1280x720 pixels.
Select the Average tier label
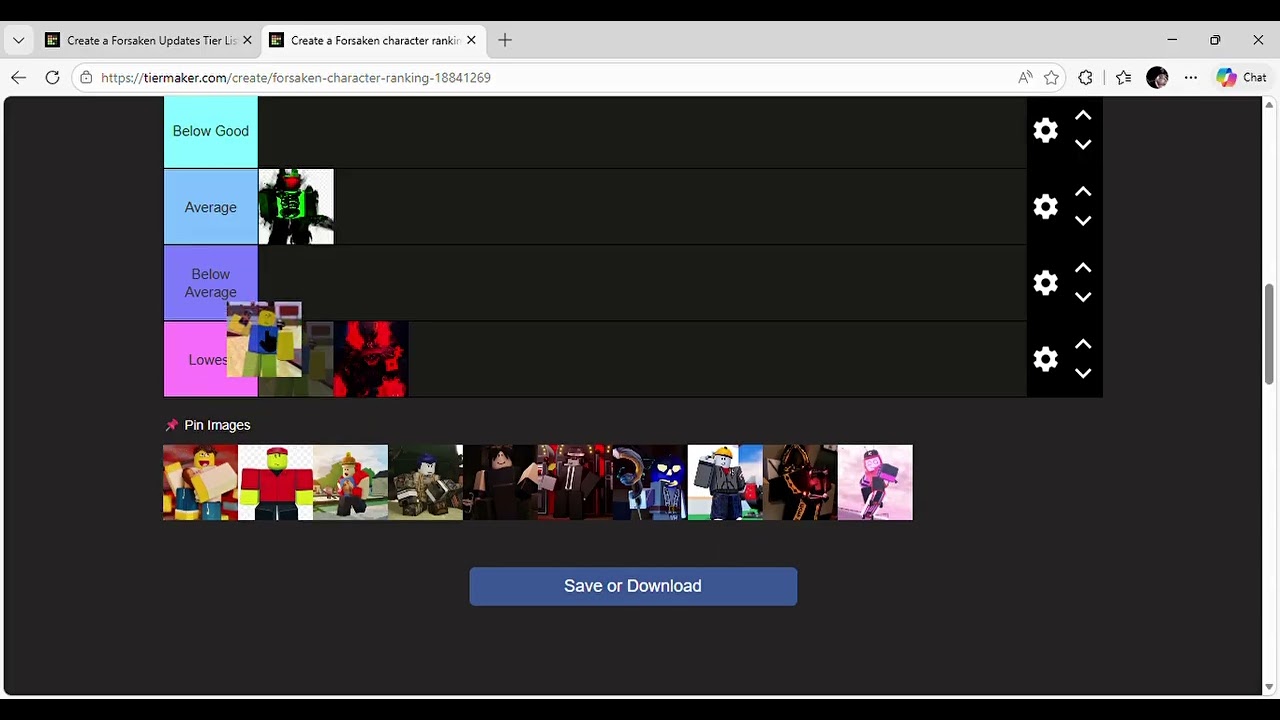tap(210, 207)
